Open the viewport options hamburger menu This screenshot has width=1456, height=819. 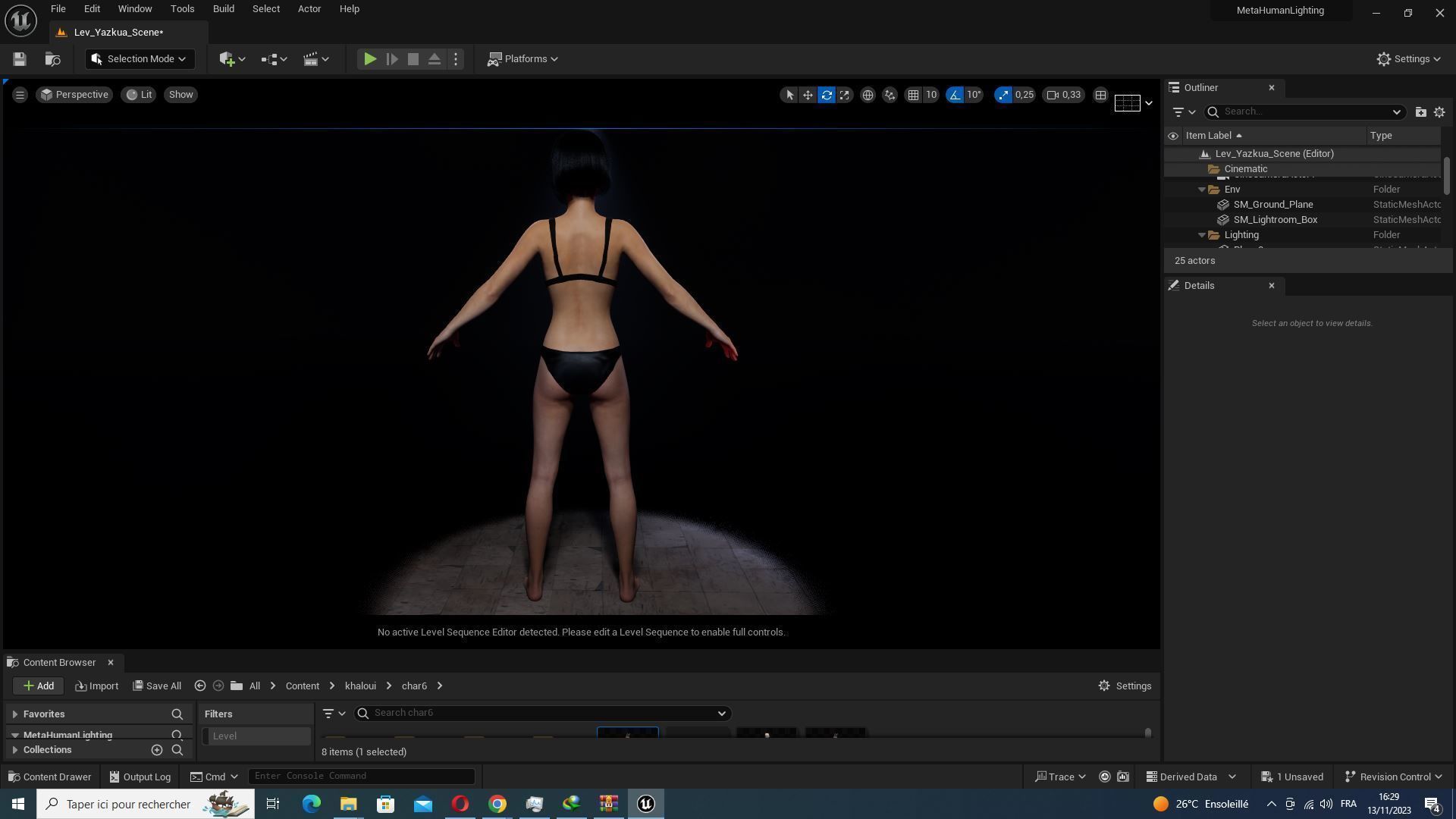point(20,95)
